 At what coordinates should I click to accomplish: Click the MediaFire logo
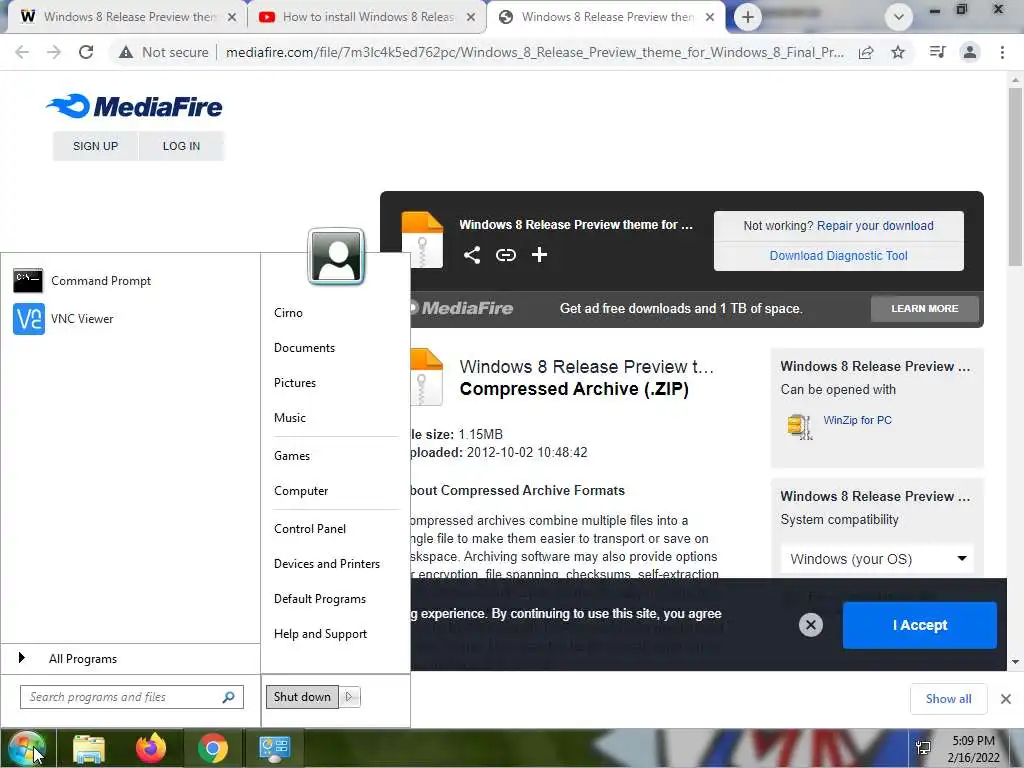pyautogui.click(x=135, y=106)
